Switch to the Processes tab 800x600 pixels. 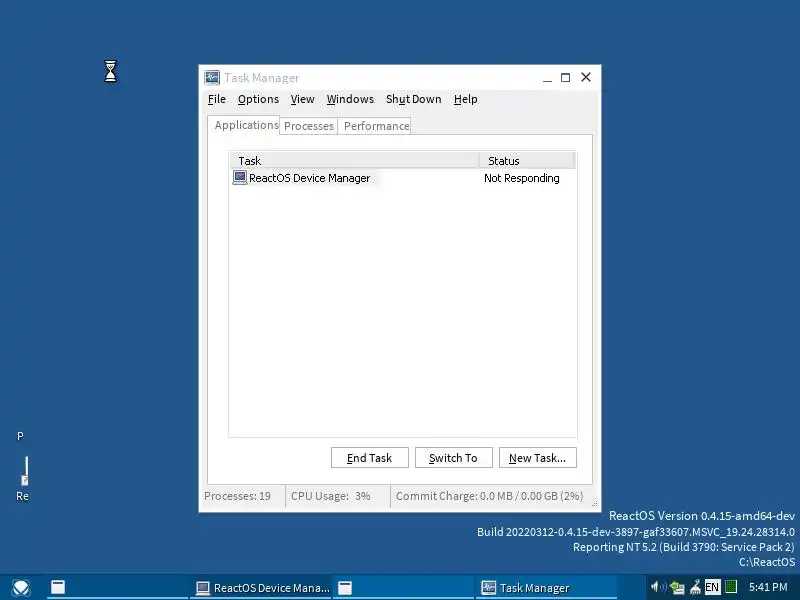309,126
